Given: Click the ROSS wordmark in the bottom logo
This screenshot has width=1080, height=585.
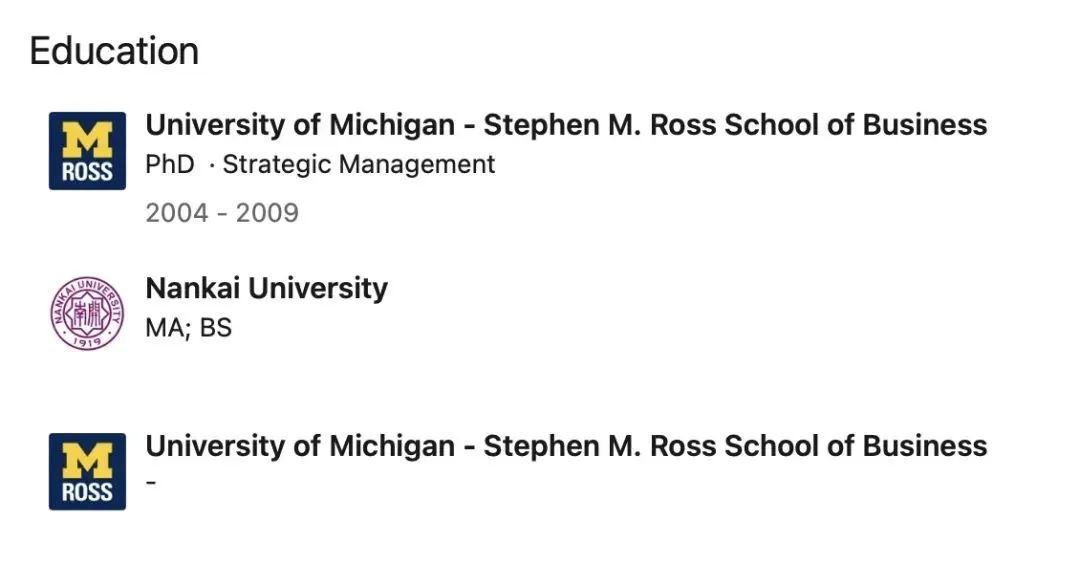Looking at the screenshot, I should tap(87, 493).
